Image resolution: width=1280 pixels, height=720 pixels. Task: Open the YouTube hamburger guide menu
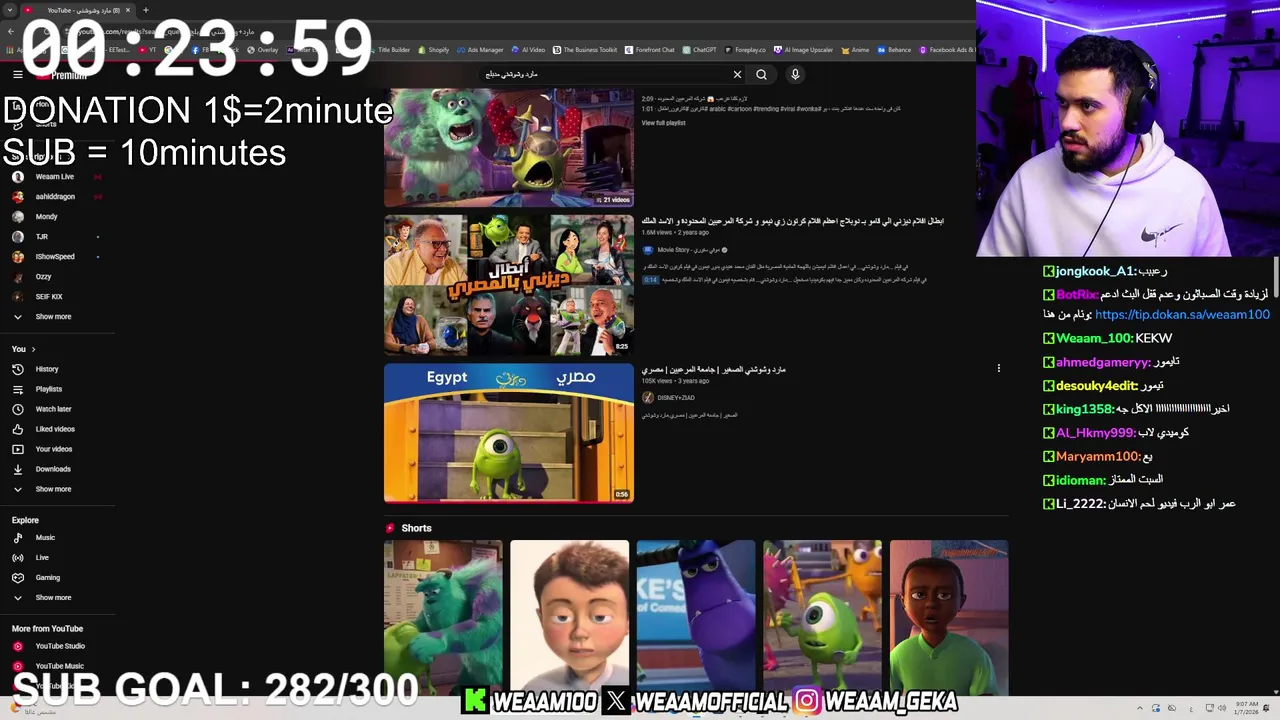coord(17,74)
